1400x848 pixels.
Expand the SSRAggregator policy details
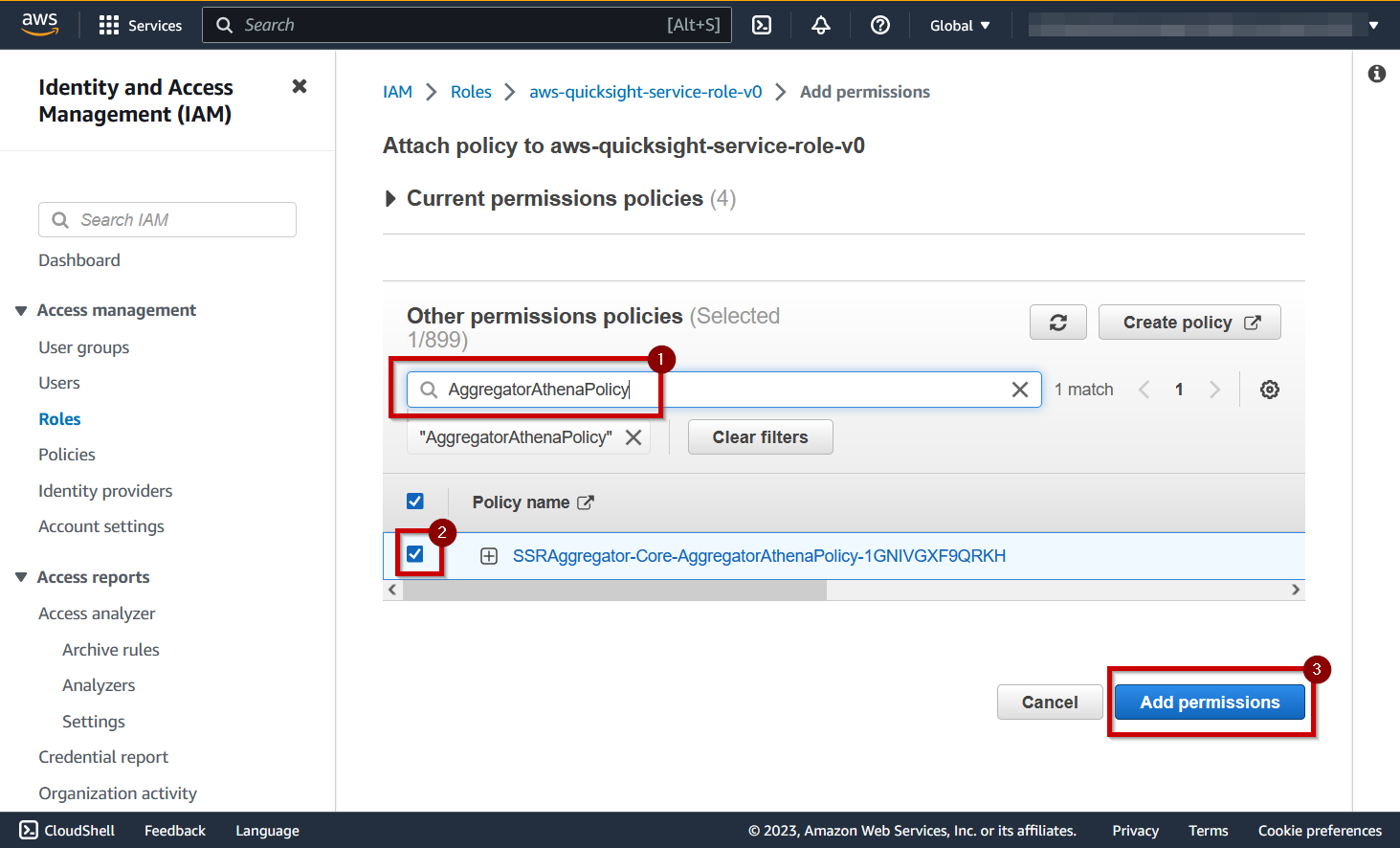(x=489, y=556)
